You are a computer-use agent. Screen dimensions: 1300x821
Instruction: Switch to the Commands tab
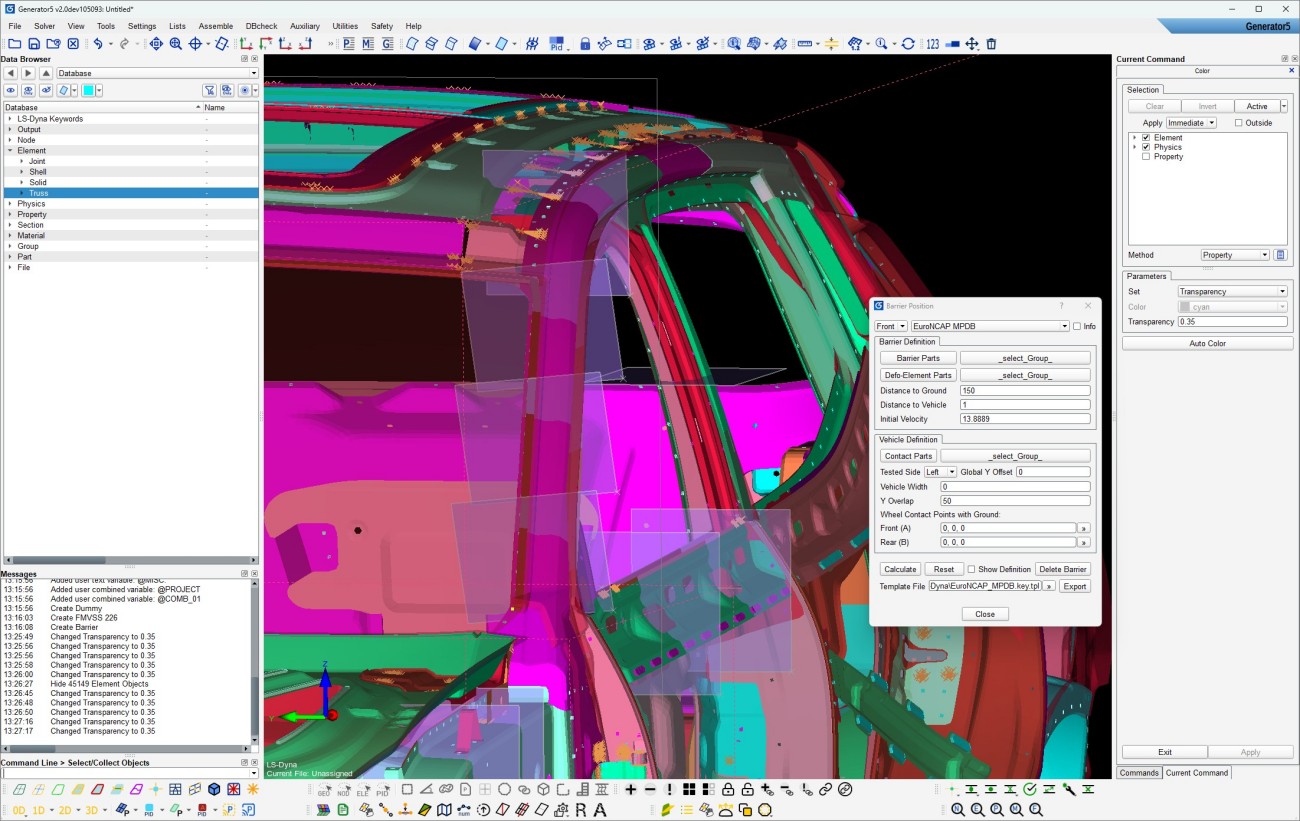(1138, 772)
